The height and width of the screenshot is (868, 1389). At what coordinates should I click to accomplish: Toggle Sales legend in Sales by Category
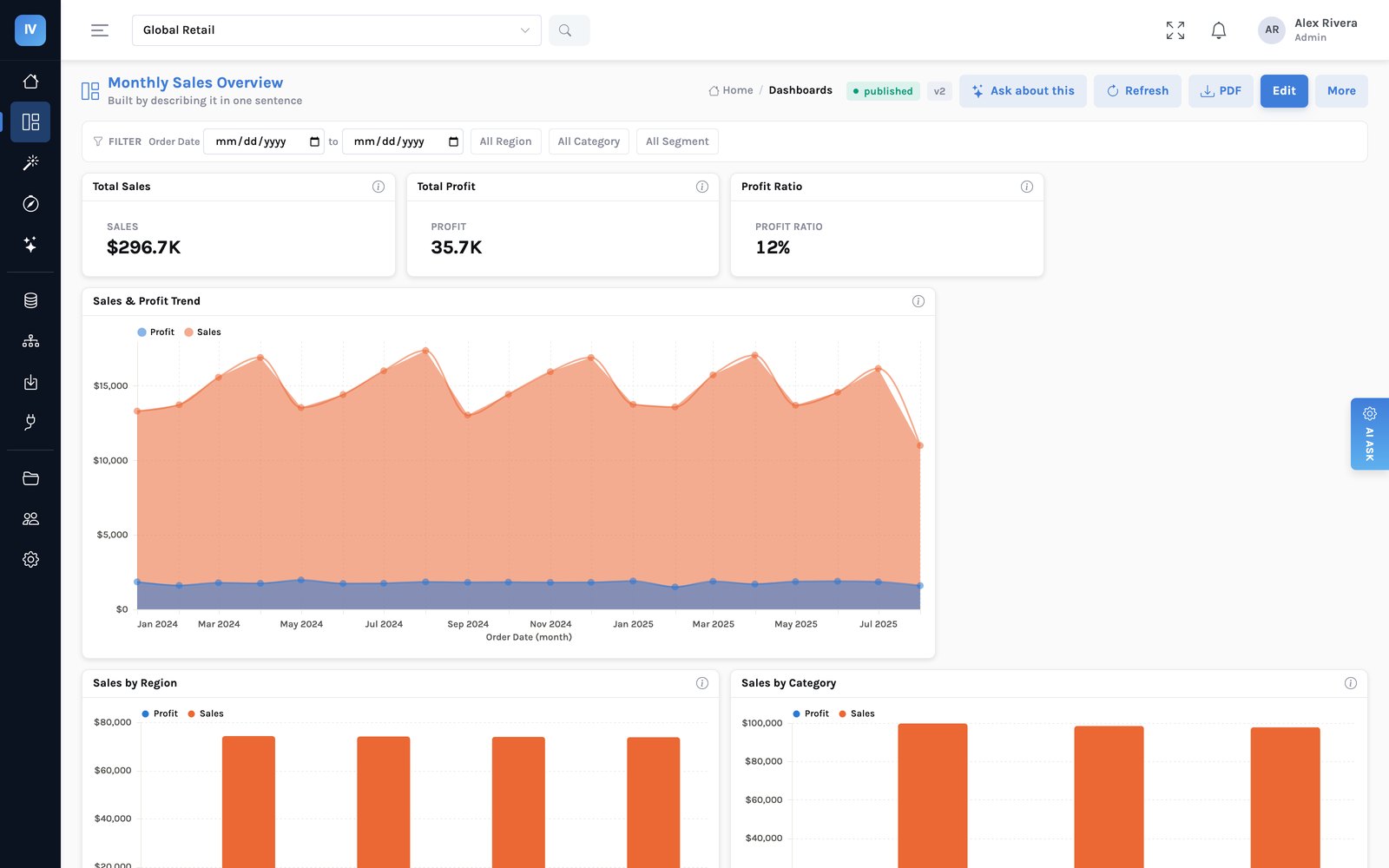pyautogui.click(x=857, y=713)
